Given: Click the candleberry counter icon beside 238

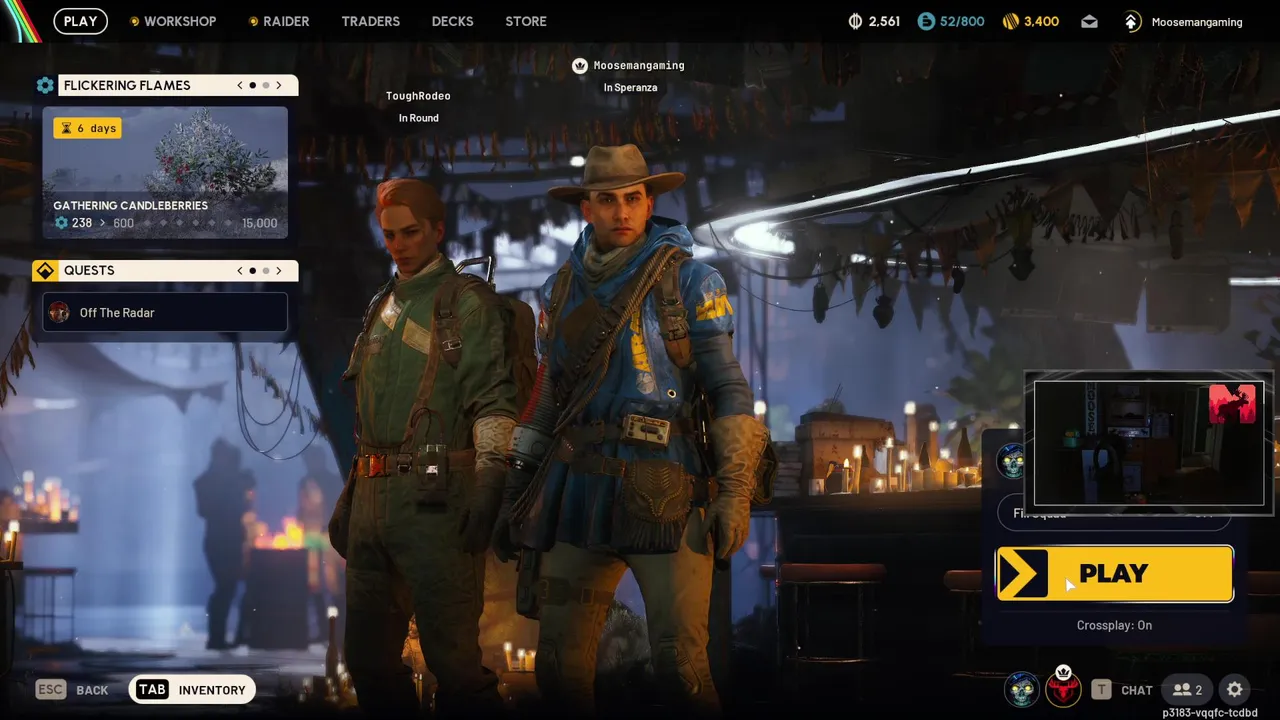Looking at the screenshot, I should coord(61,223).
